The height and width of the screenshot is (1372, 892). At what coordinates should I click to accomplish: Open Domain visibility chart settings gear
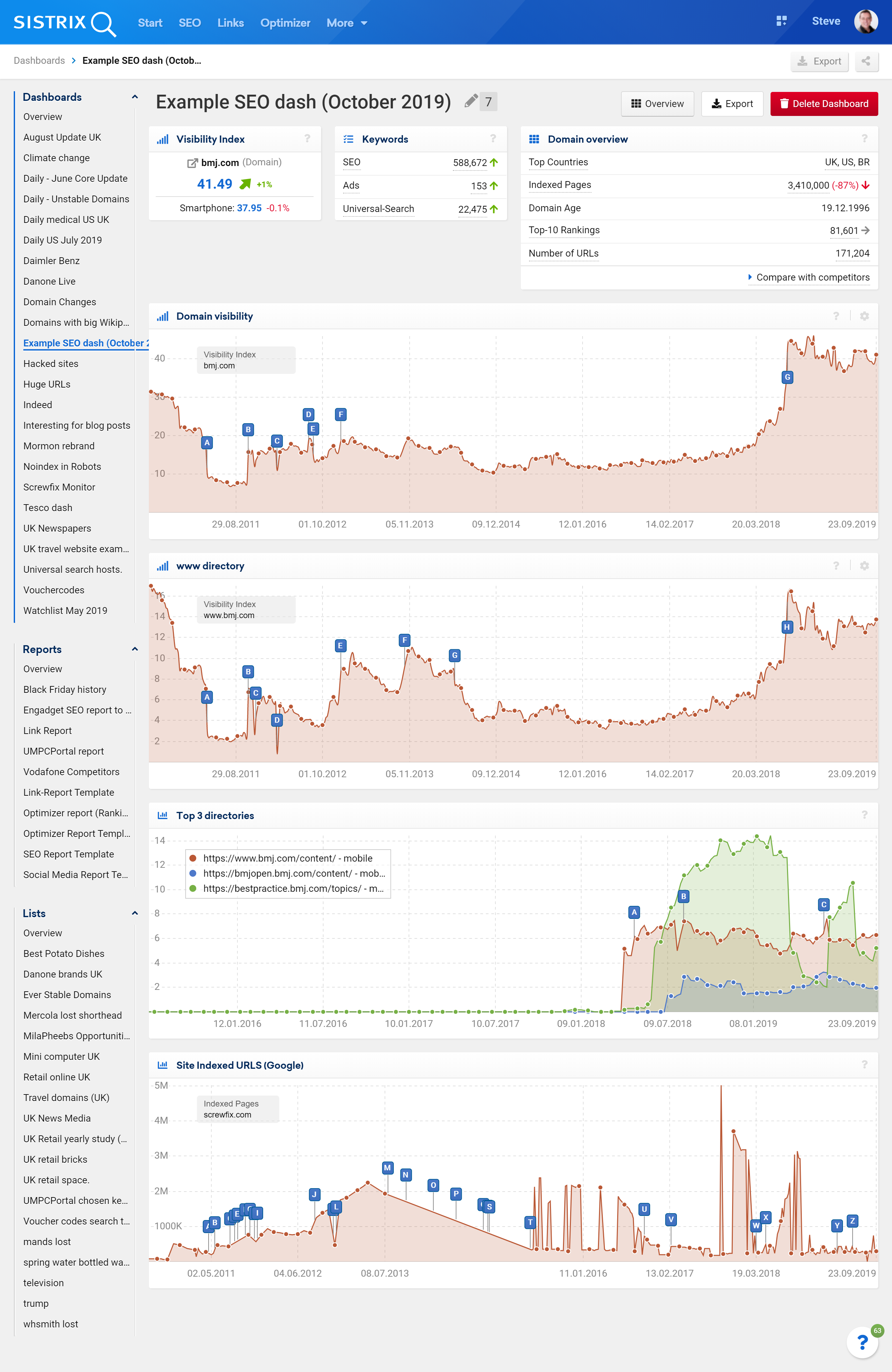coord(864,316)
